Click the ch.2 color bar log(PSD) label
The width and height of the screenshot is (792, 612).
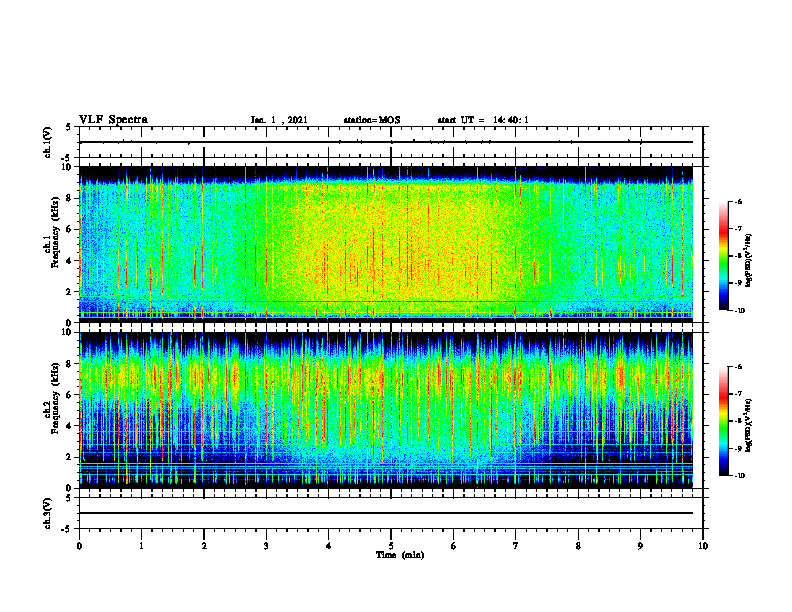pyautogui.click(x=749, y=424)
